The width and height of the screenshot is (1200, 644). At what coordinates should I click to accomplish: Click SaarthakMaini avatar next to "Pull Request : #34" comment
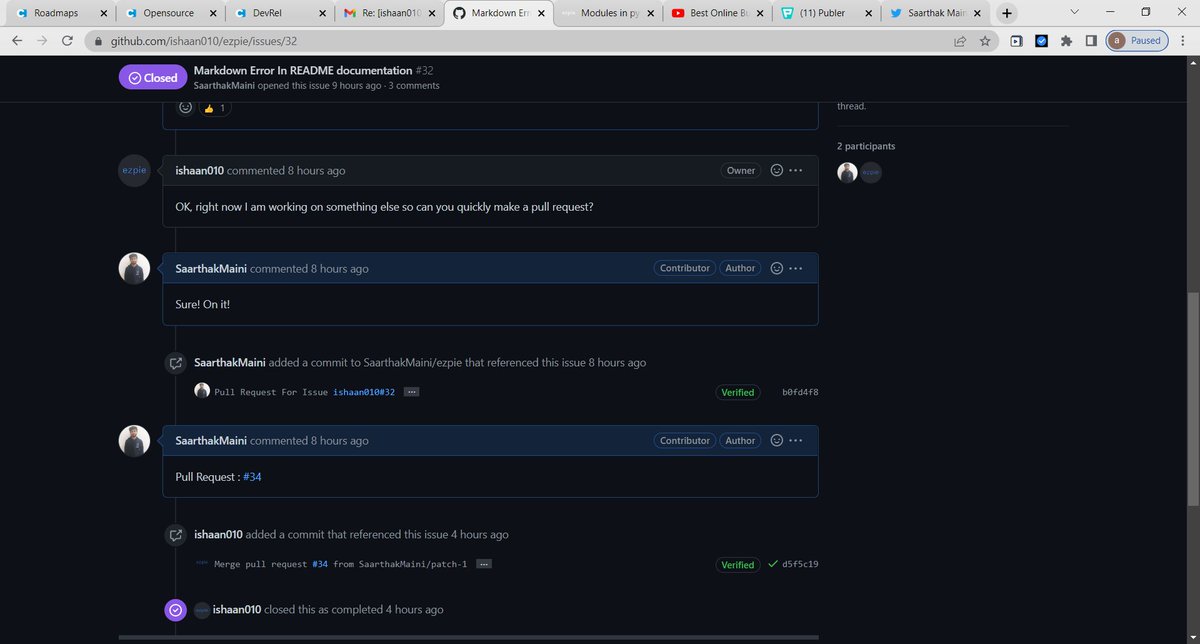134,441
